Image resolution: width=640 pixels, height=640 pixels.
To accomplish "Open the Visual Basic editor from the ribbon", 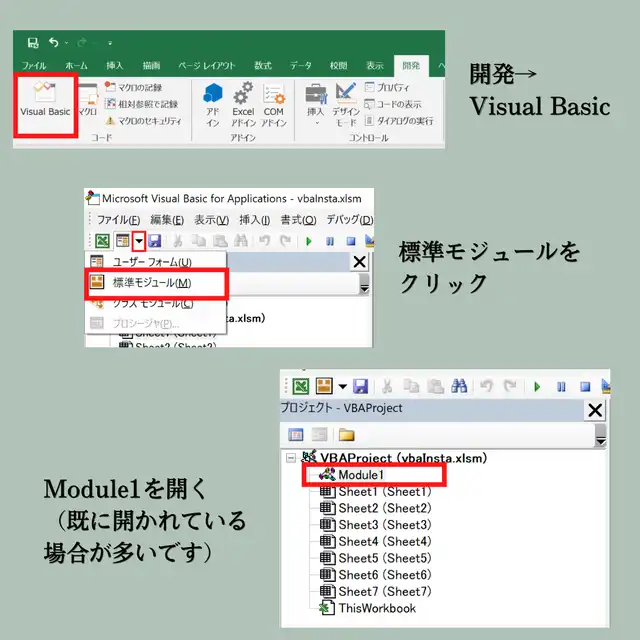I will point(45,103).
